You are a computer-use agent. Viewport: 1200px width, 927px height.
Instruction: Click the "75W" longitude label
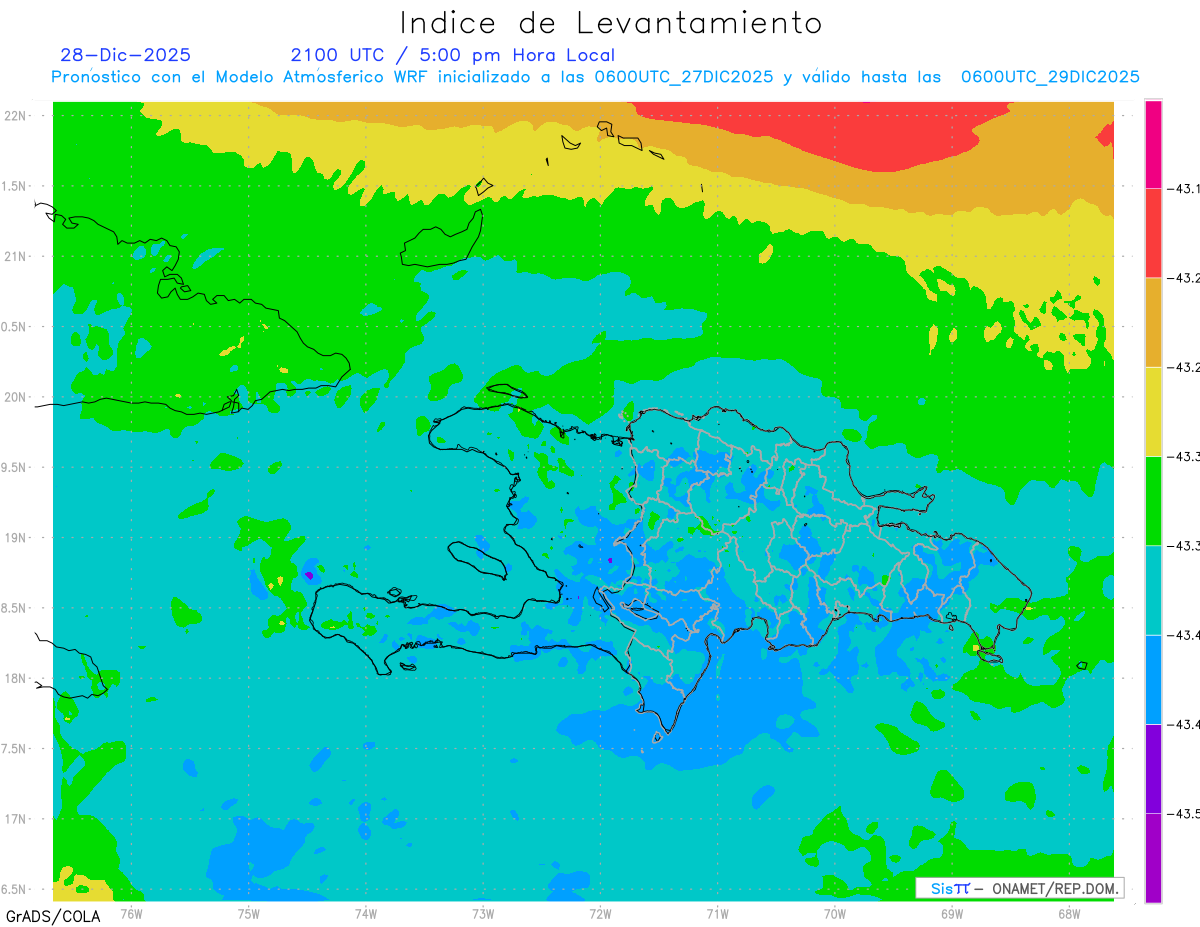(x=248, y=912)
